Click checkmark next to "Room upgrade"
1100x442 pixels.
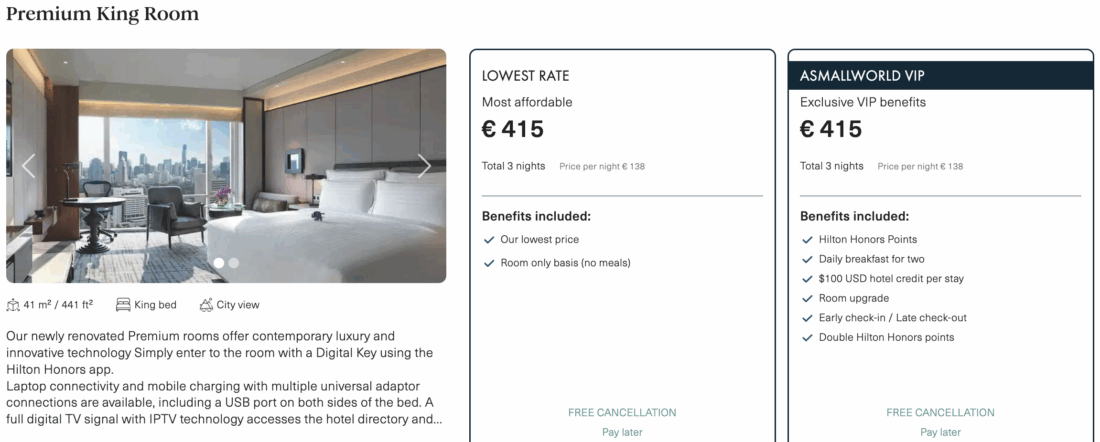[x=807, y=298]
